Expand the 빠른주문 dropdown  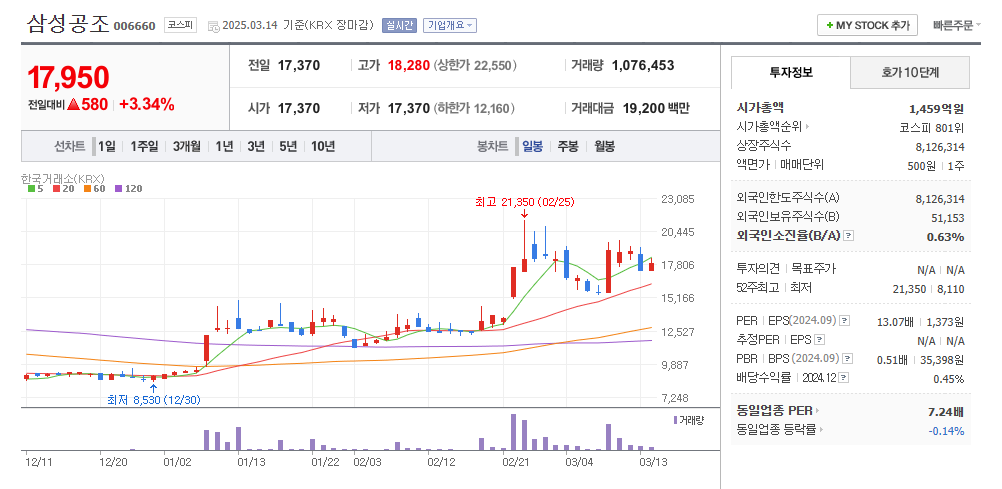tap(957, 26)
